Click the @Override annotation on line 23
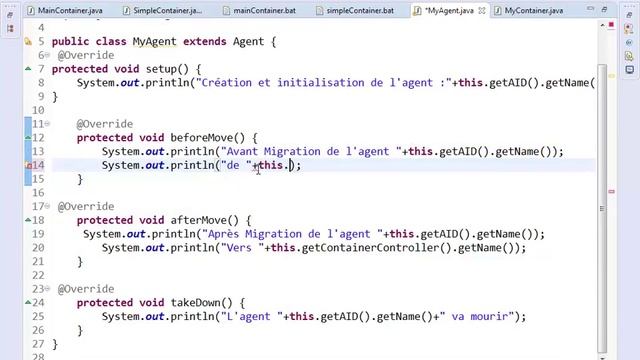640x360 pixels. [x=86, y=289]
